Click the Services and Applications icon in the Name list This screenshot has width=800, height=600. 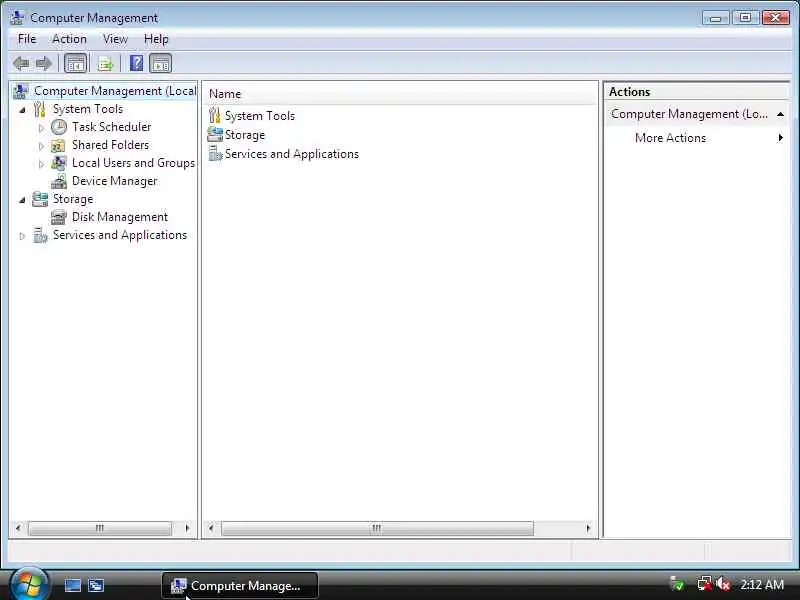[x=215, y=154]
